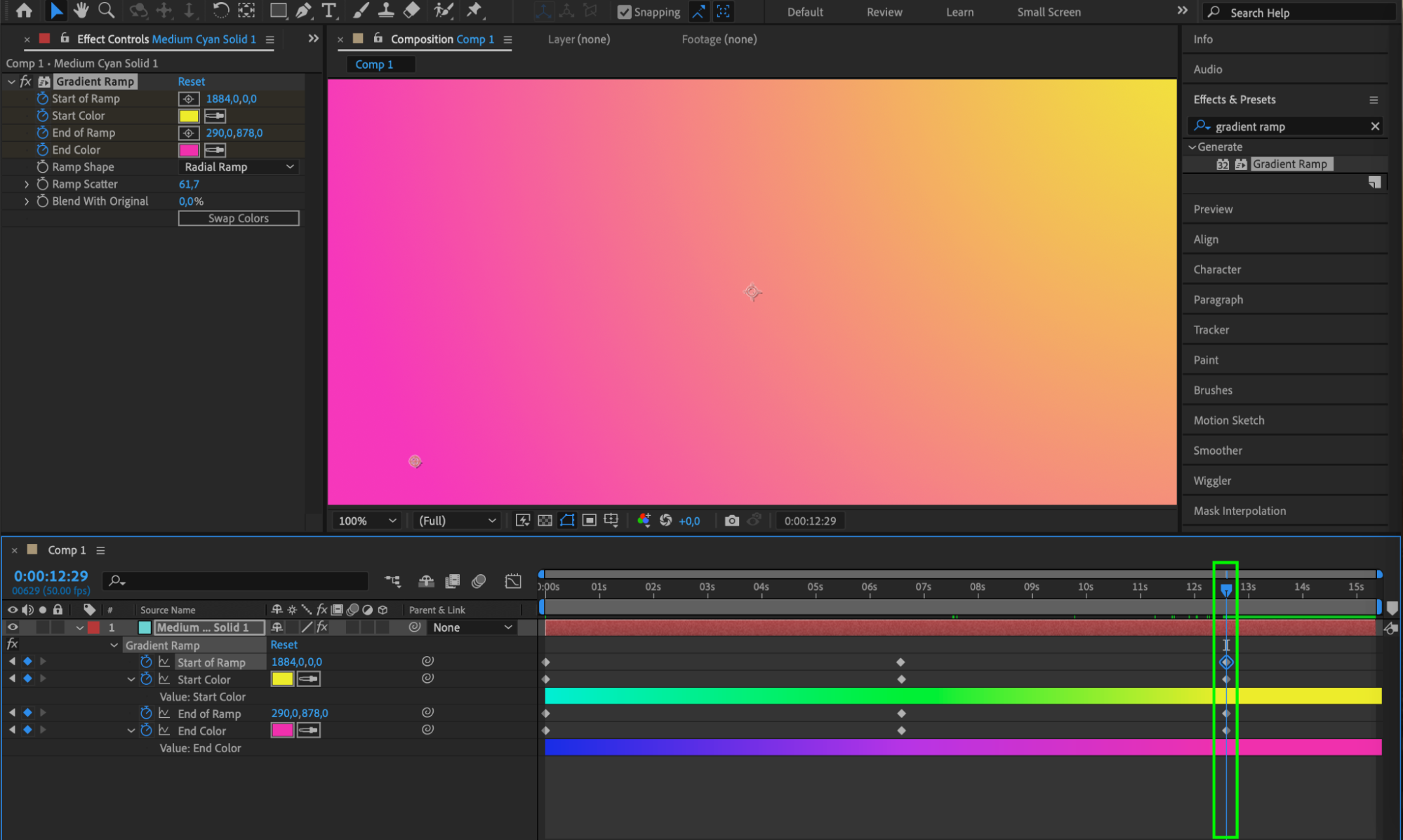Screen dimensions: 1403x840
Task: Toggle Start of Ramp stopwatch
Action: (43, 99)
